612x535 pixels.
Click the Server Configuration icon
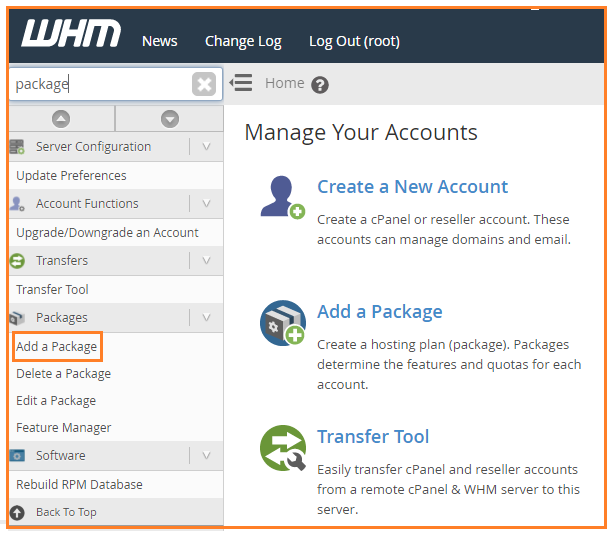tap(17, 147)
